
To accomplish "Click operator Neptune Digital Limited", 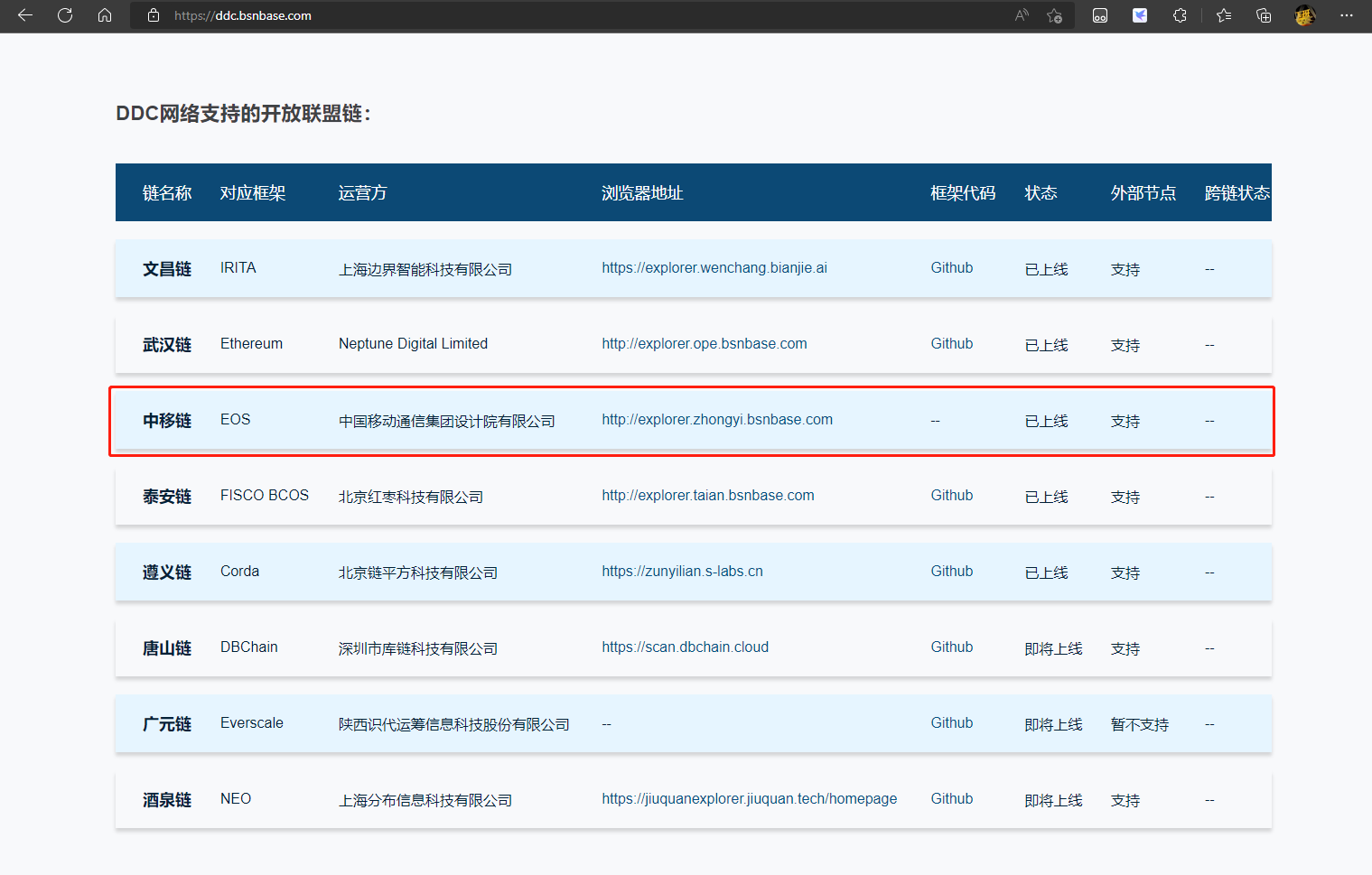I will (413, 344).
